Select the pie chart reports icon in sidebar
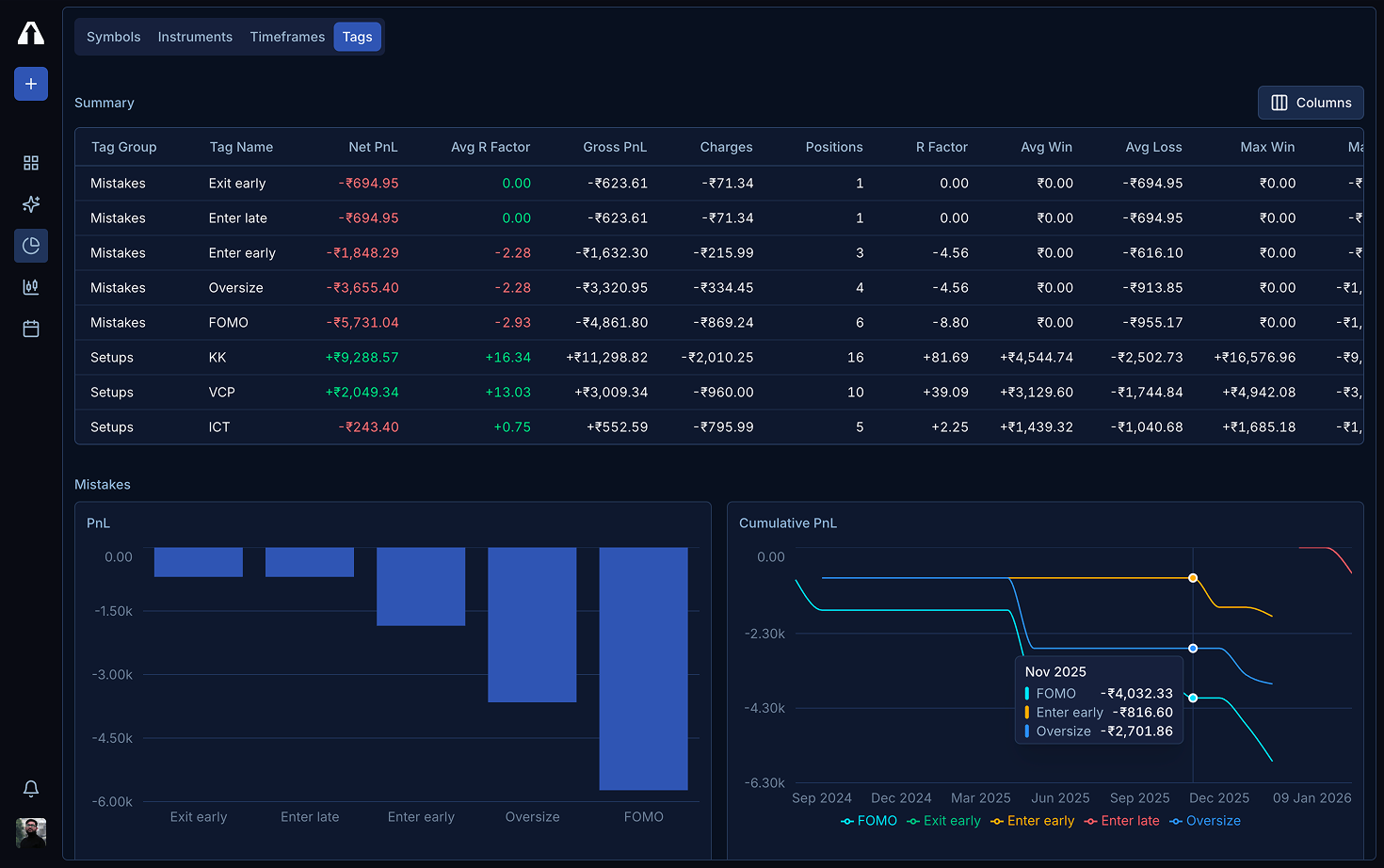This screenshot has height=868, width=1384. (x=30, y=245)
